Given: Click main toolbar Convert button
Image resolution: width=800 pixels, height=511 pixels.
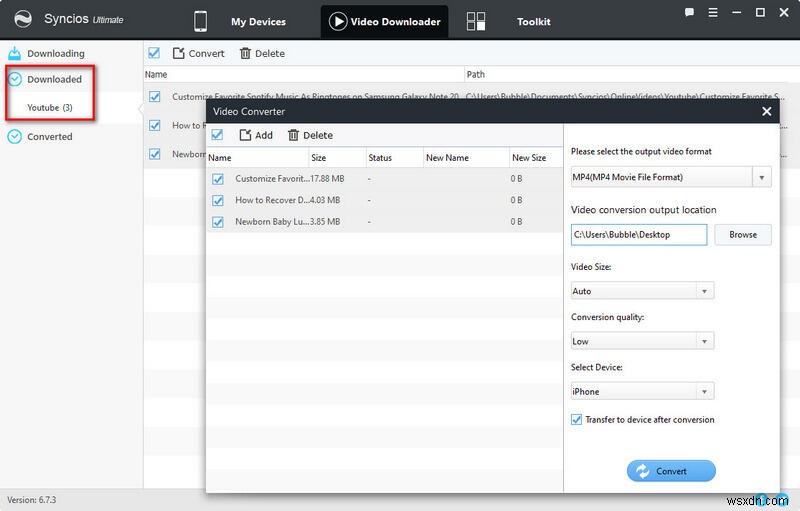Looking at the screenshot, I should coord(198,54).
